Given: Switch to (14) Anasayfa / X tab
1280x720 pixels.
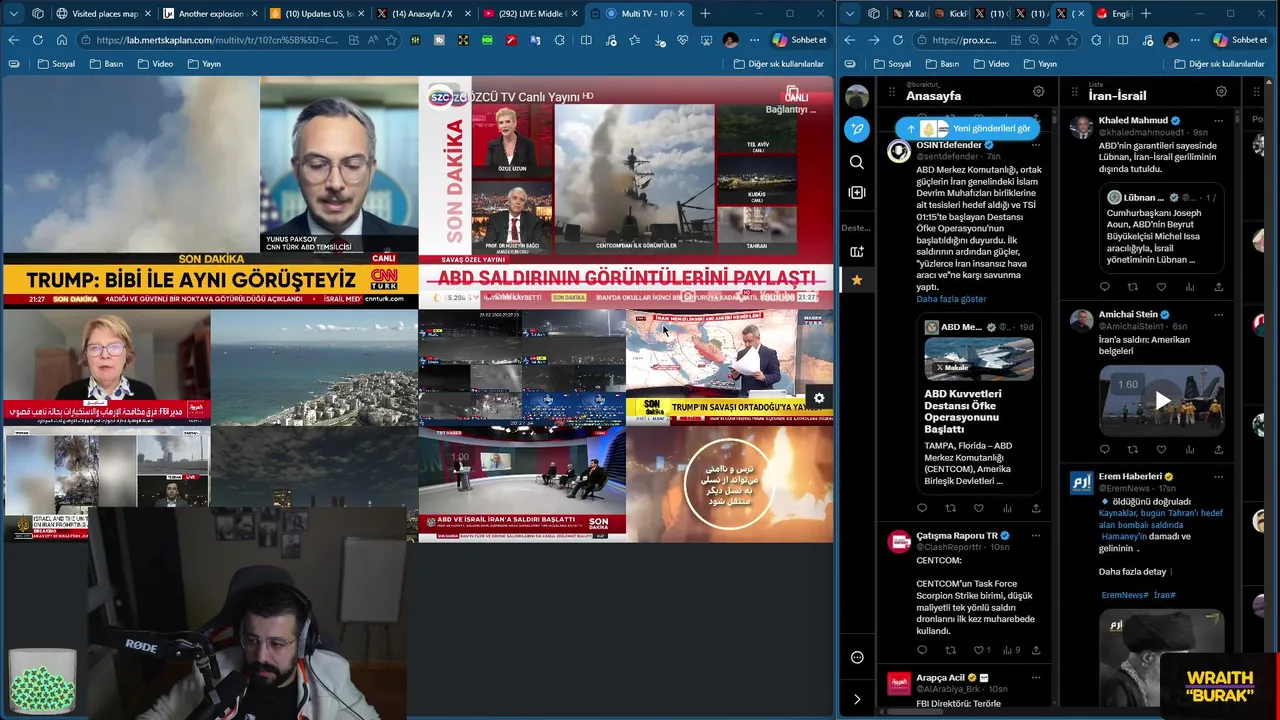Looking at the screenshot, I should [x=423, y=14].
